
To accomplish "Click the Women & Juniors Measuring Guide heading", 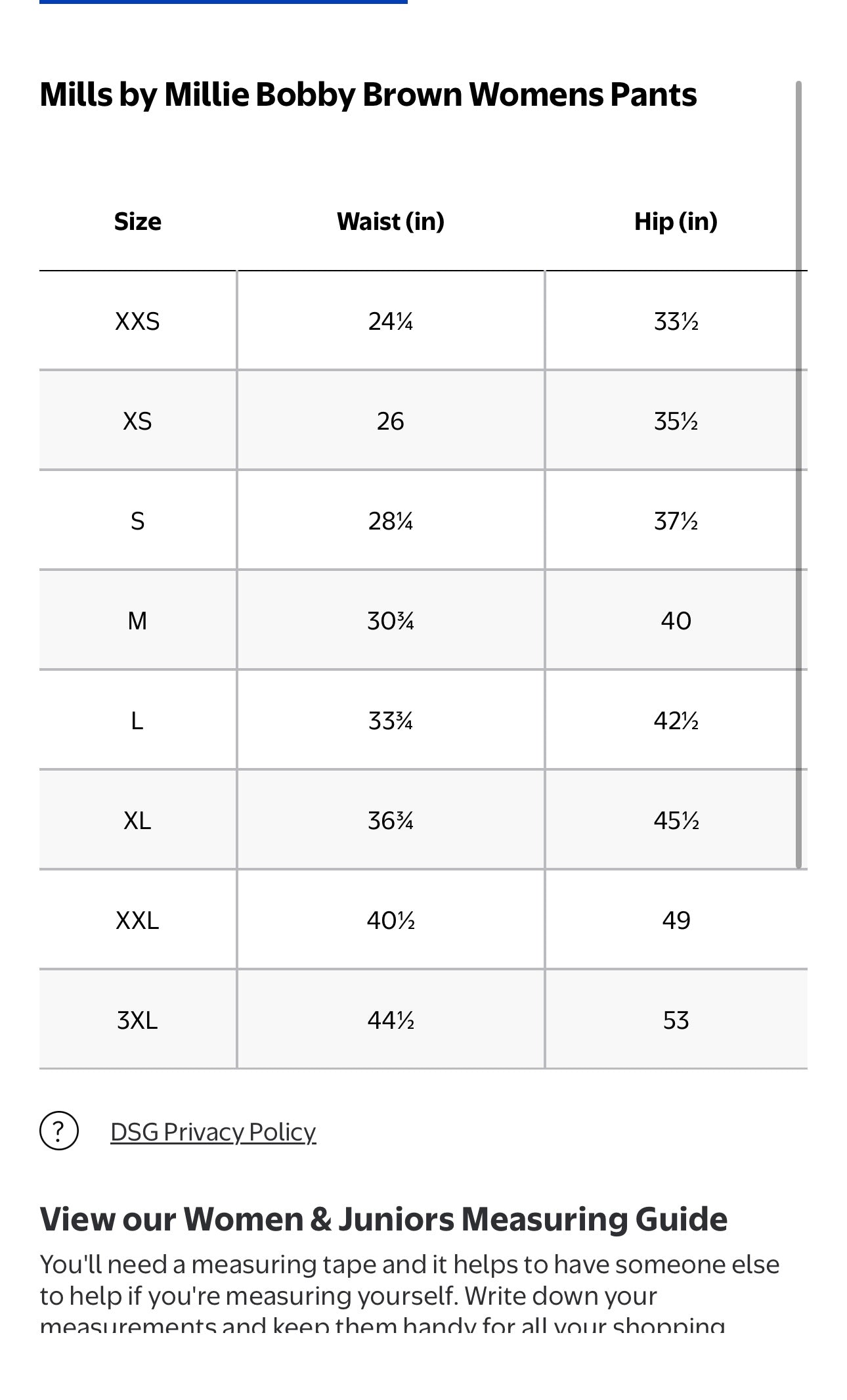I will coord(383,1219).
